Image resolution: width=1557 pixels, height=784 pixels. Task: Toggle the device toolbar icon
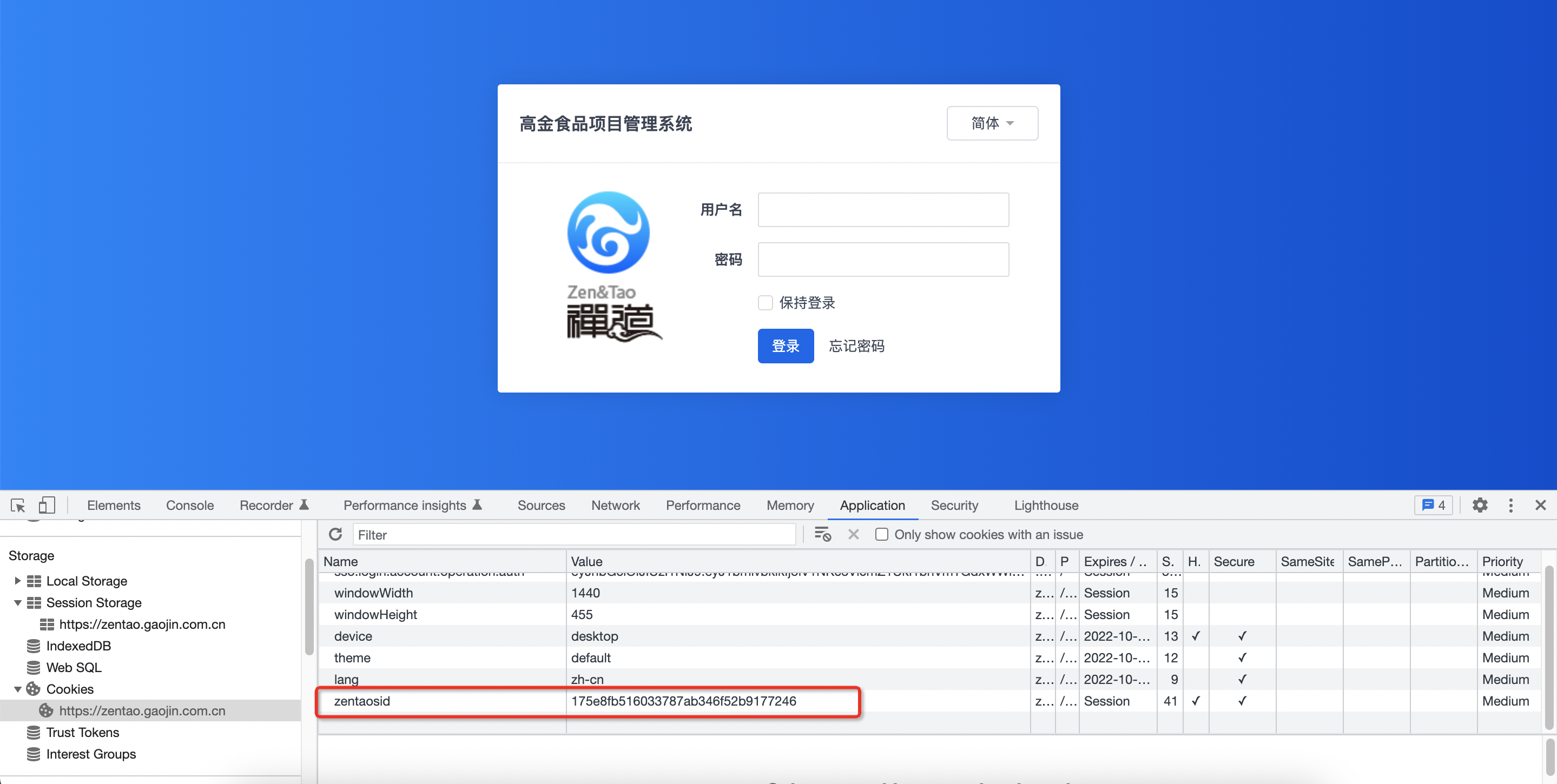pyautogui.click(x=47, y=505)
